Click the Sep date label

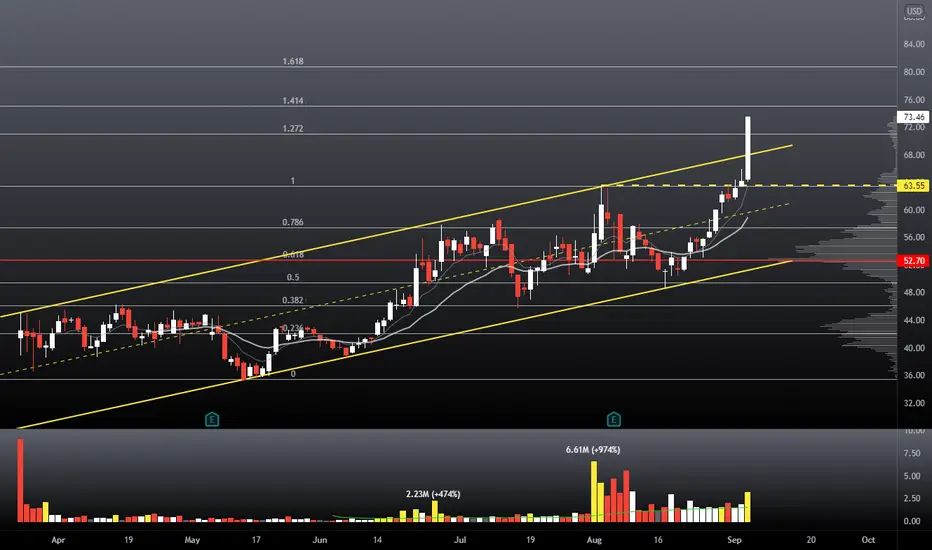click(734, 540)
